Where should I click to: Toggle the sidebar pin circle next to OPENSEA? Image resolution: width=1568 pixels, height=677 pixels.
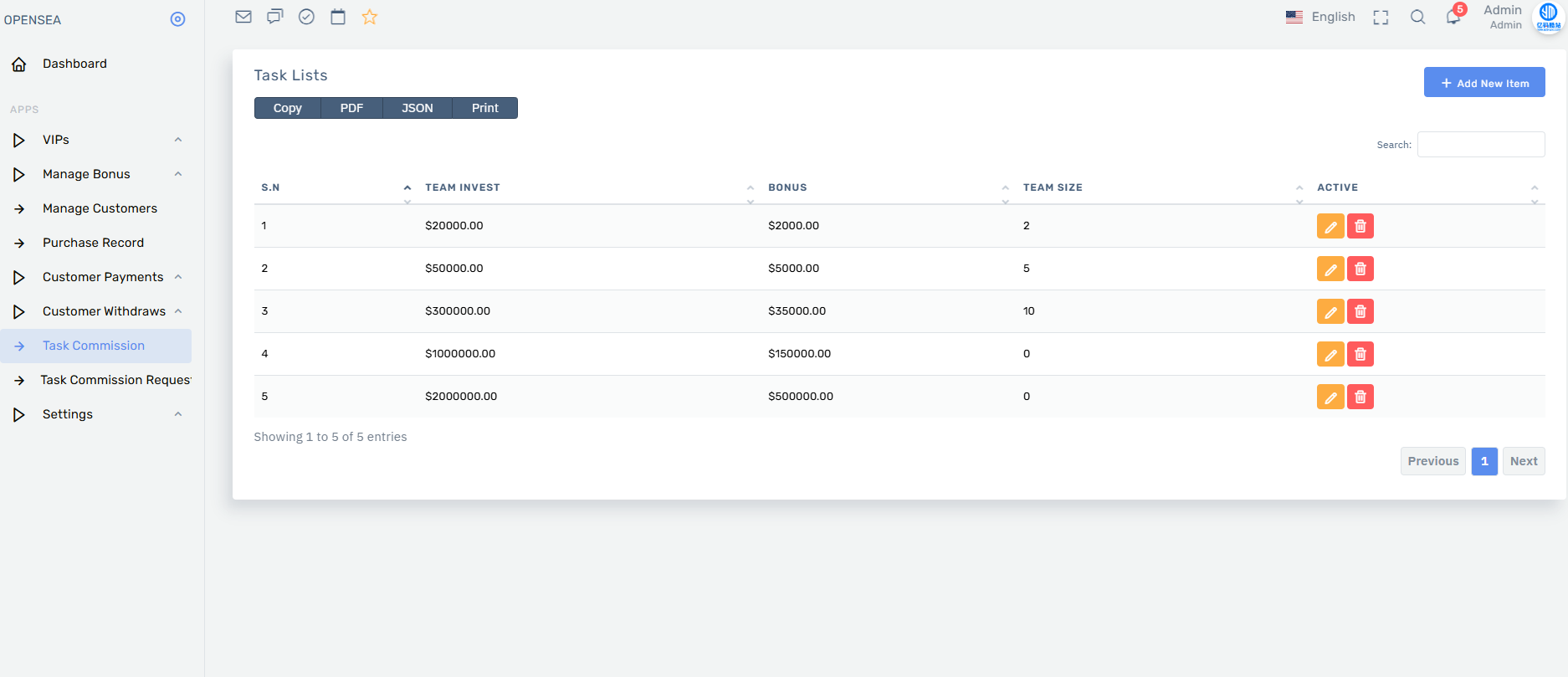(x=177, y=19)
